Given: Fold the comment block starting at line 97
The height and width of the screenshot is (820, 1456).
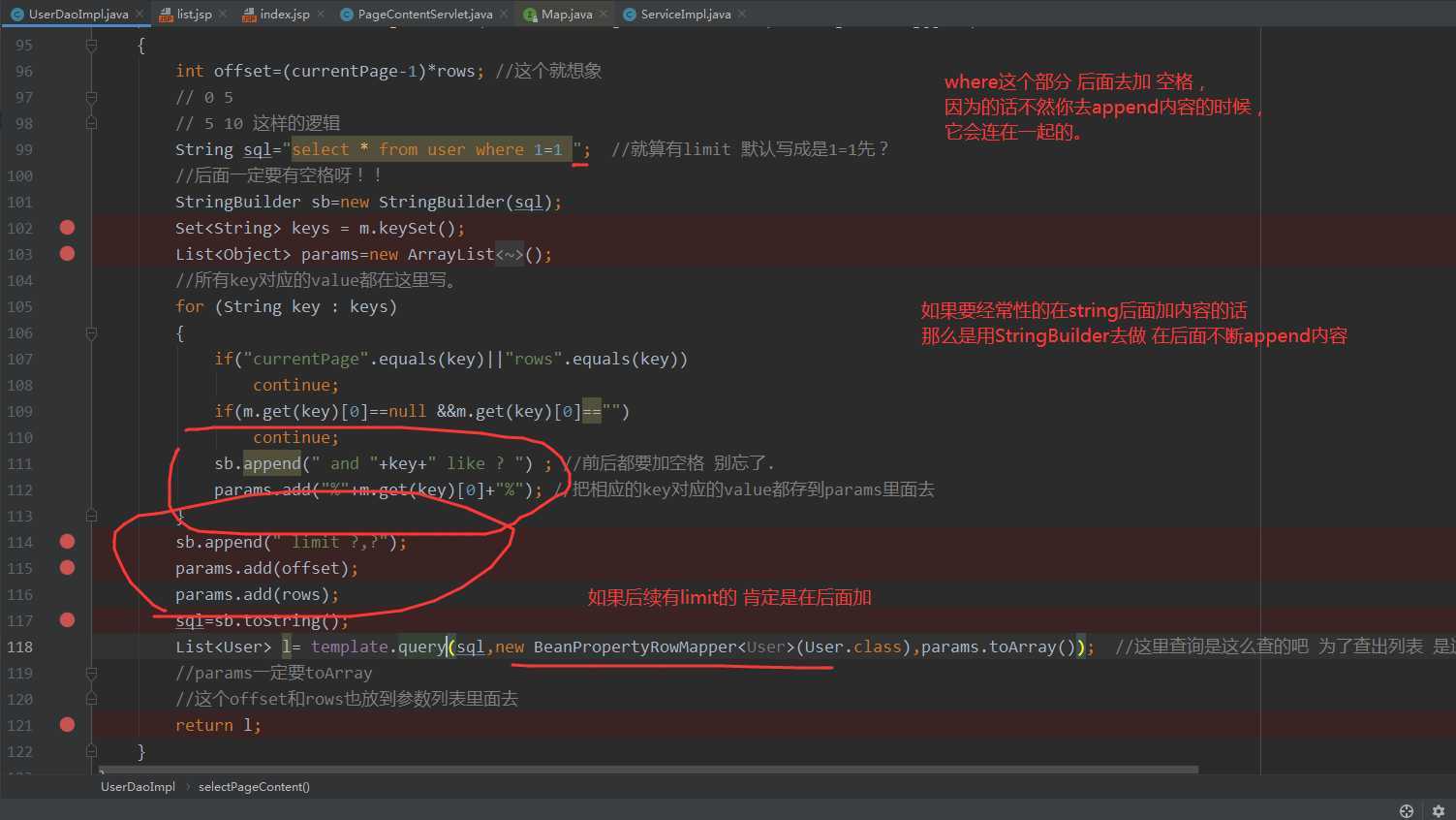Looking at the screenshot, I should point(91,97).
